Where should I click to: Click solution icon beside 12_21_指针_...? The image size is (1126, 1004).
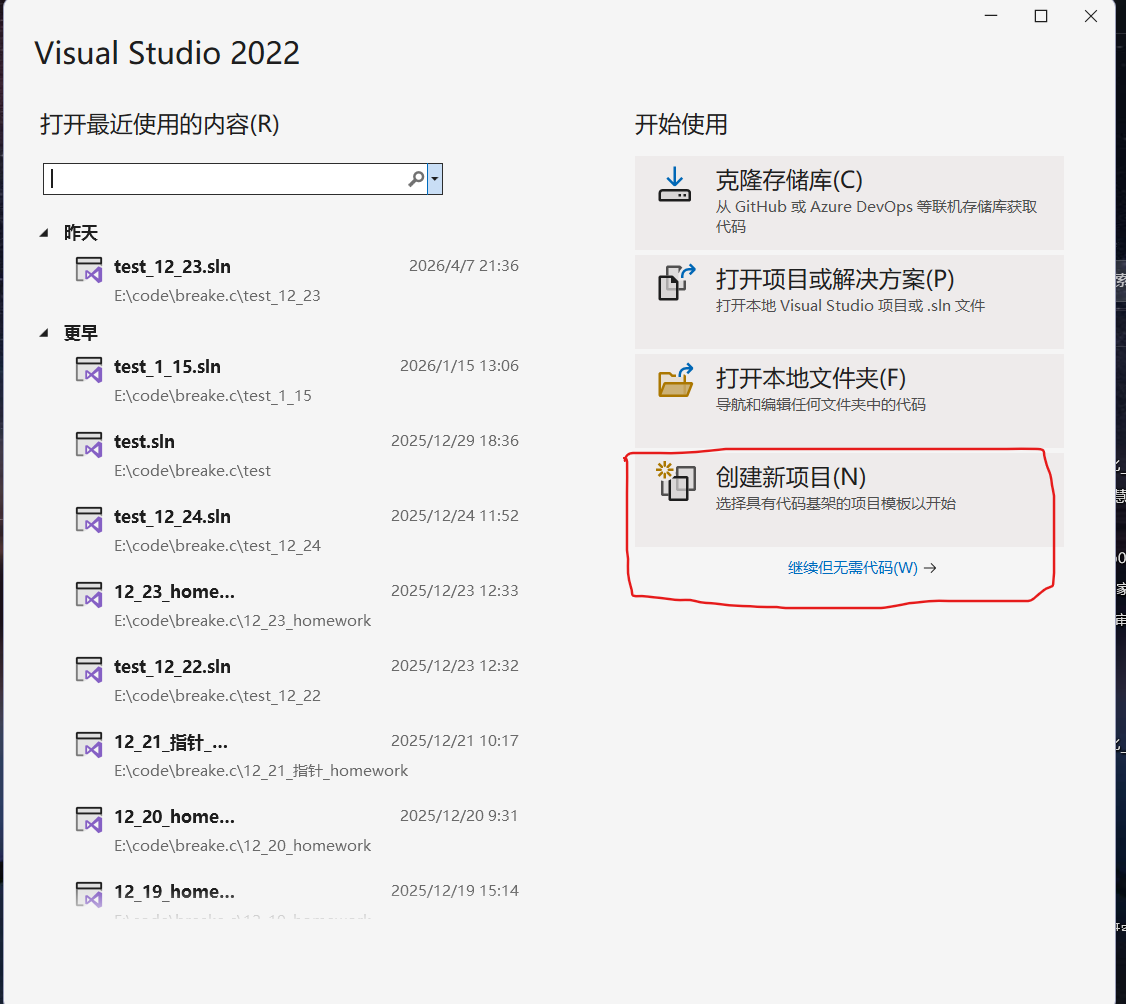(89, 745)
